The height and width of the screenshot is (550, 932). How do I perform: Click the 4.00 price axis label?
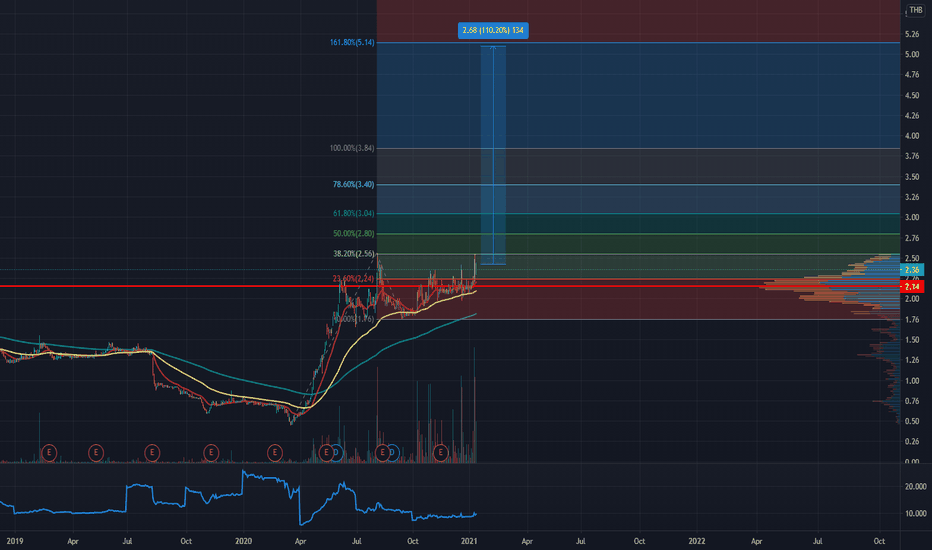(x=912, y=136)
